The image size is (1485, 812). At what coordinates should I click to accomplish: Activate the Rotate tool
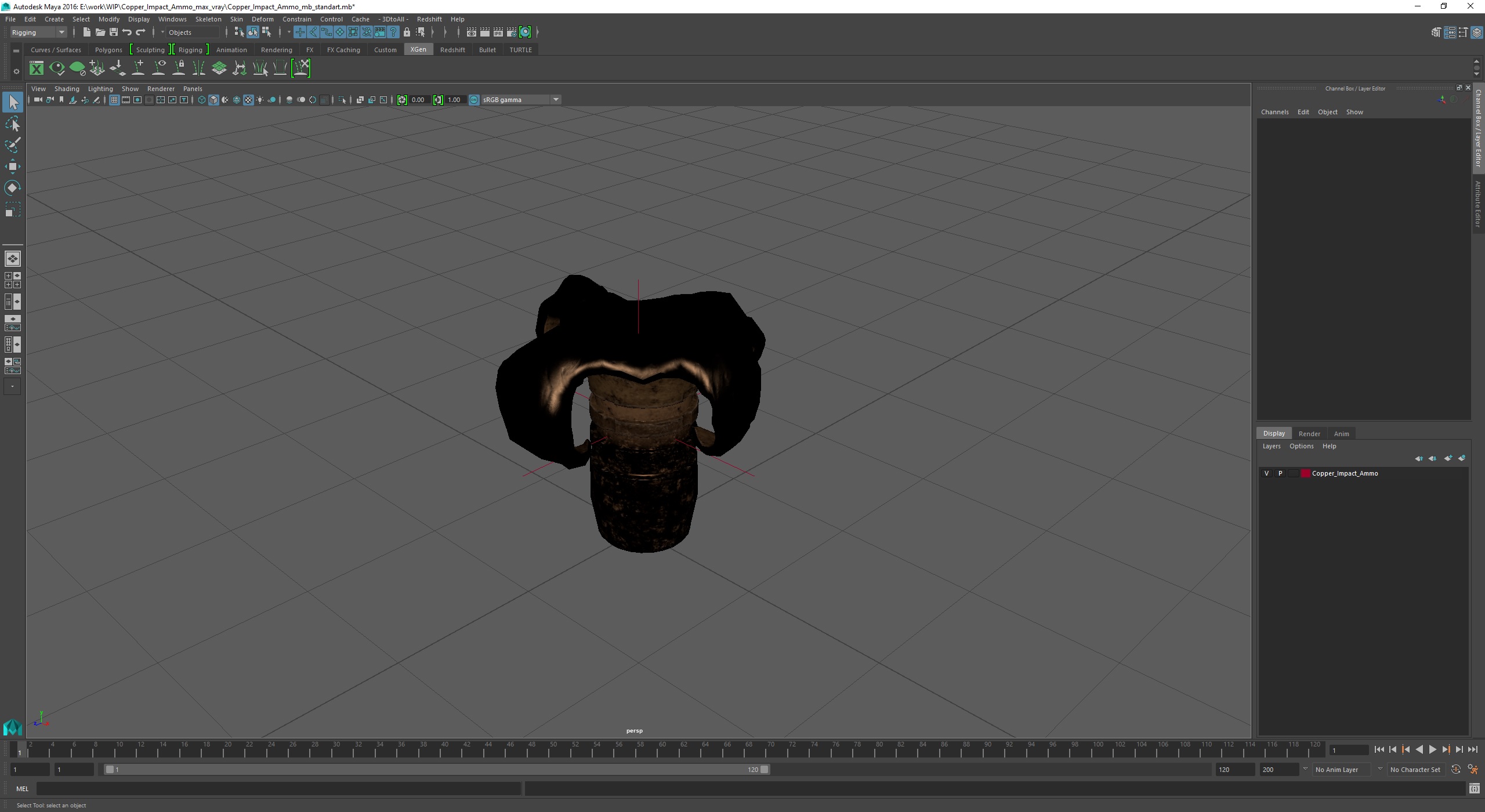click(13, 188)
